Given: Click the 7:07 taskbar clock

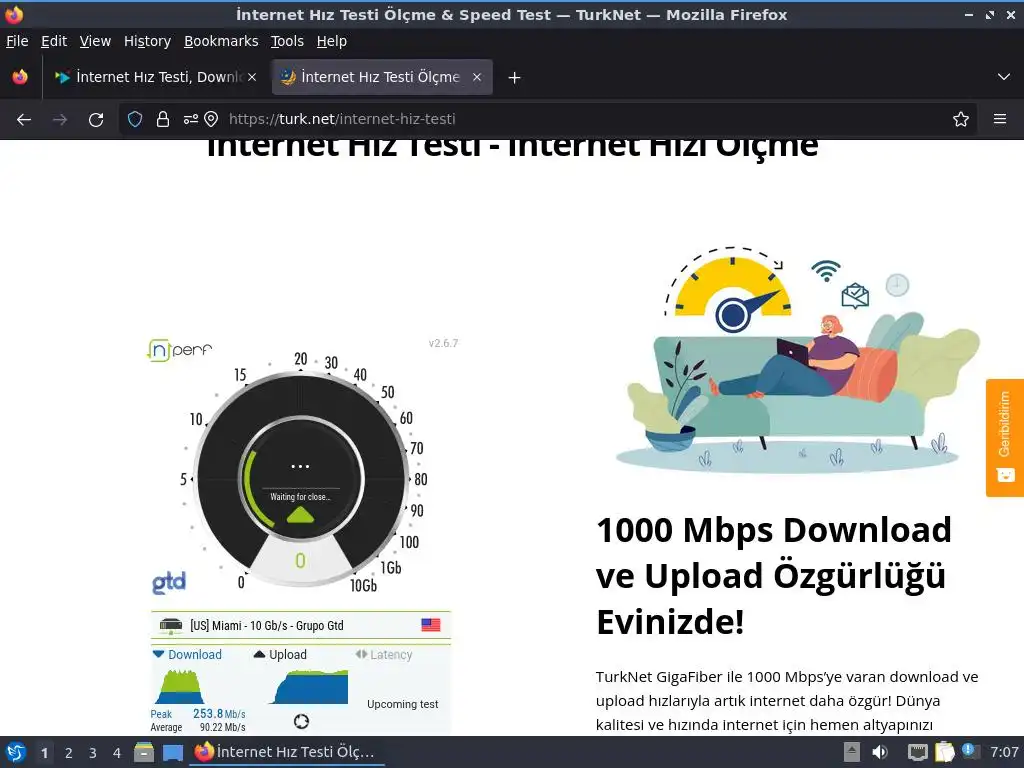Looking at the screenshot, I should click(x=1004, y=752).
